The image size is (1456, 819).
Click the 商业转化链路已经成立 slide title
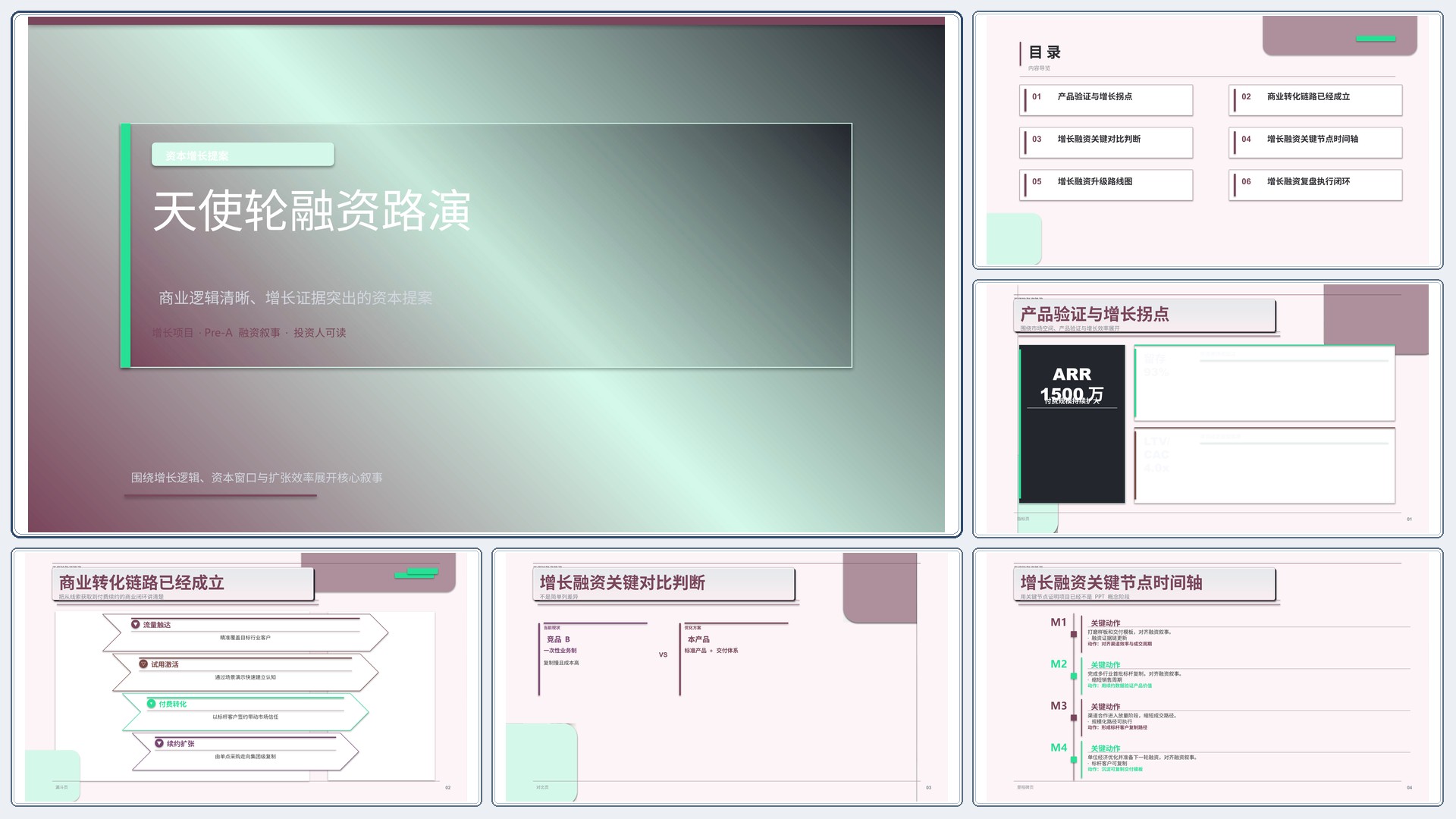(142, 582)
